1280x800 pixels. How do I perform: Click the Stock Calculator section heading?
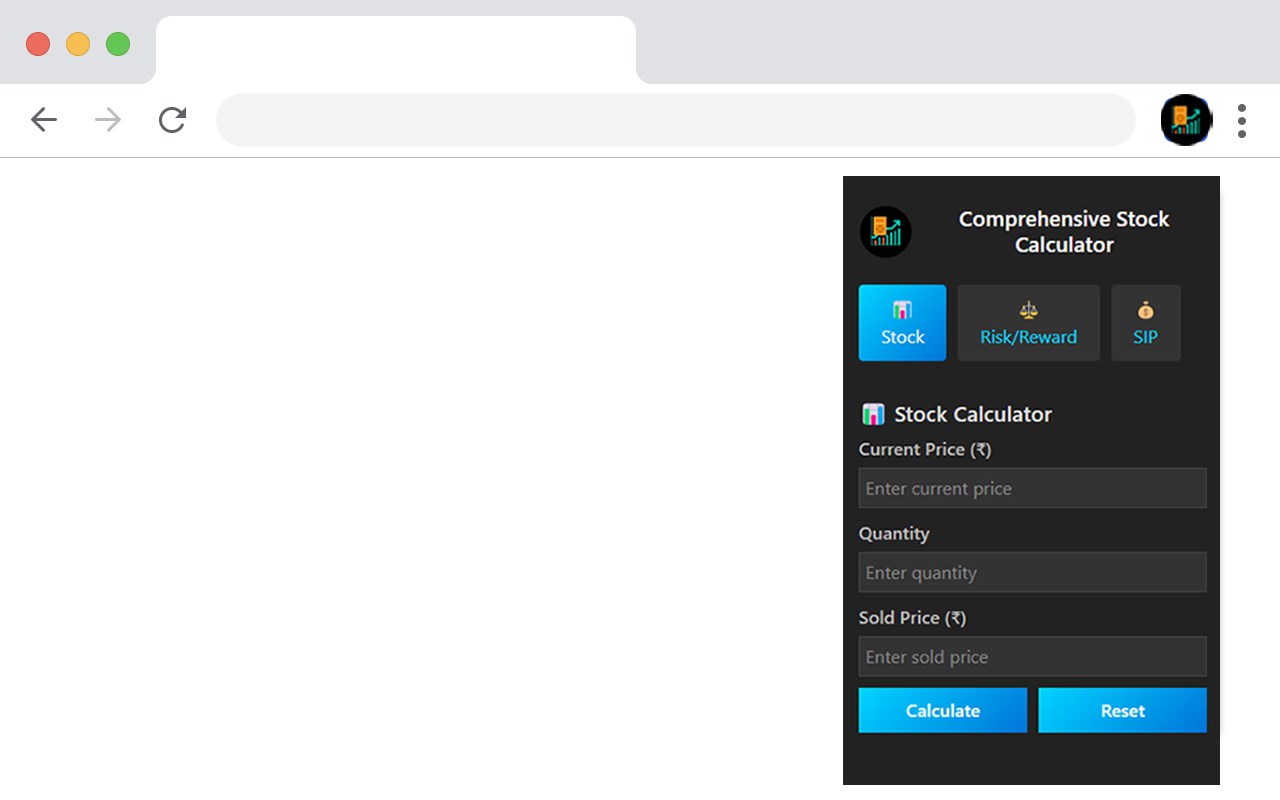pos(973,414)
